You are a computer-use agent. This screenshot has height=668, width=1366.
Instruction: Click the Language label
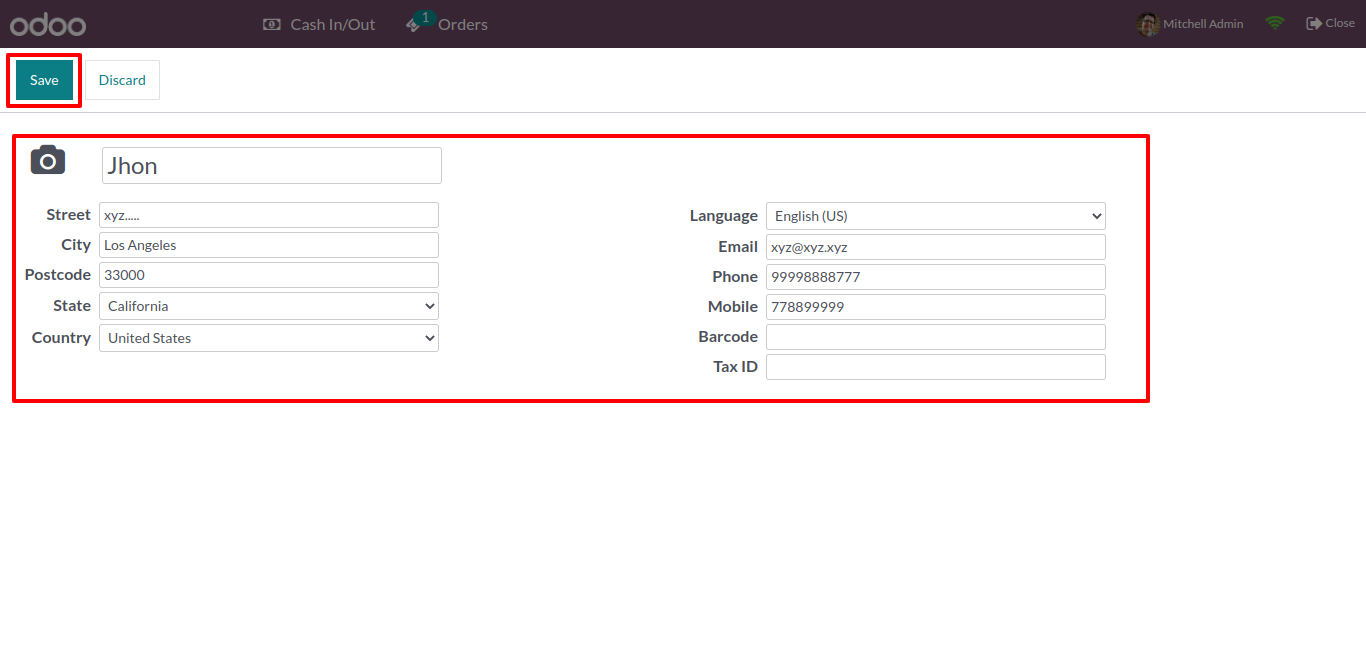pyautogui.click(x=724, y=216)
